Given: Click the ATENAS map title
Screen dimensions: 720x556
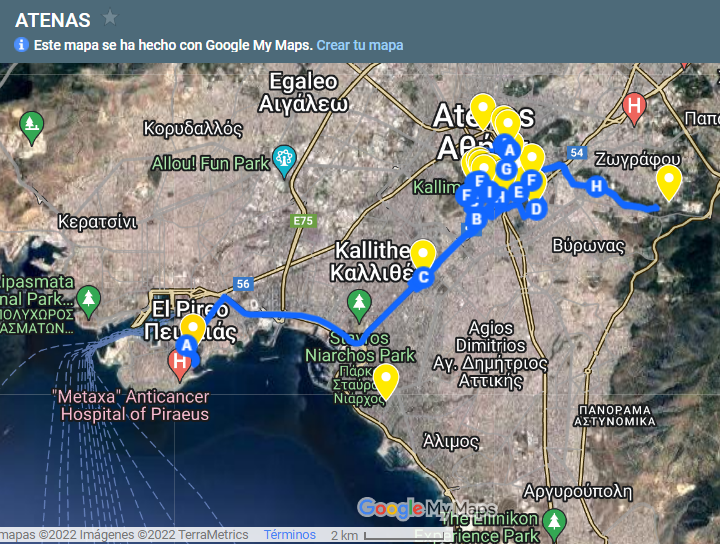Looking at the screenshot, I should 53,20.
